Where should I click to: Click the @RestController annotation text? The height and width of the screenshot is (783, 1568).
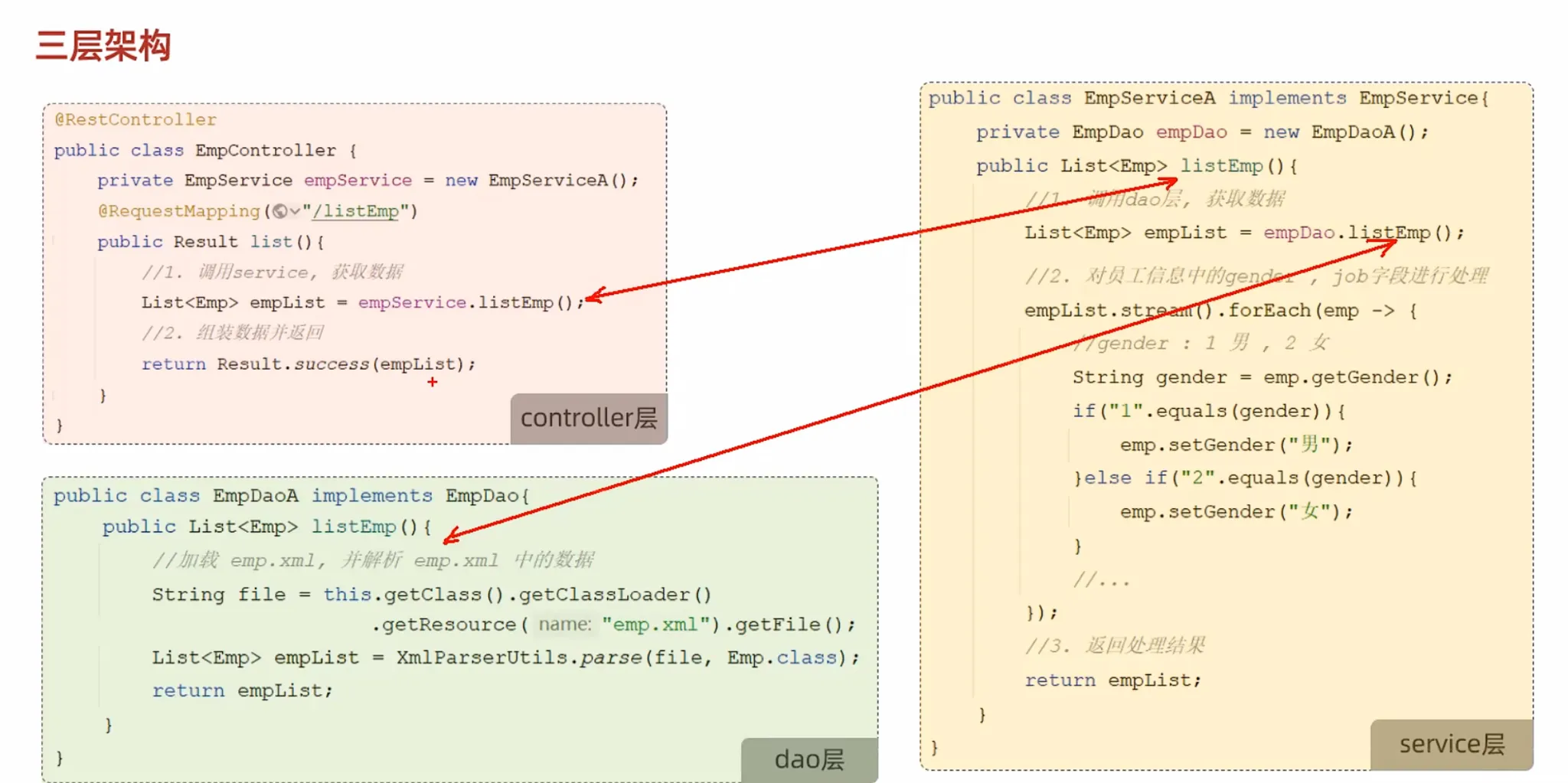pos(136,119)
